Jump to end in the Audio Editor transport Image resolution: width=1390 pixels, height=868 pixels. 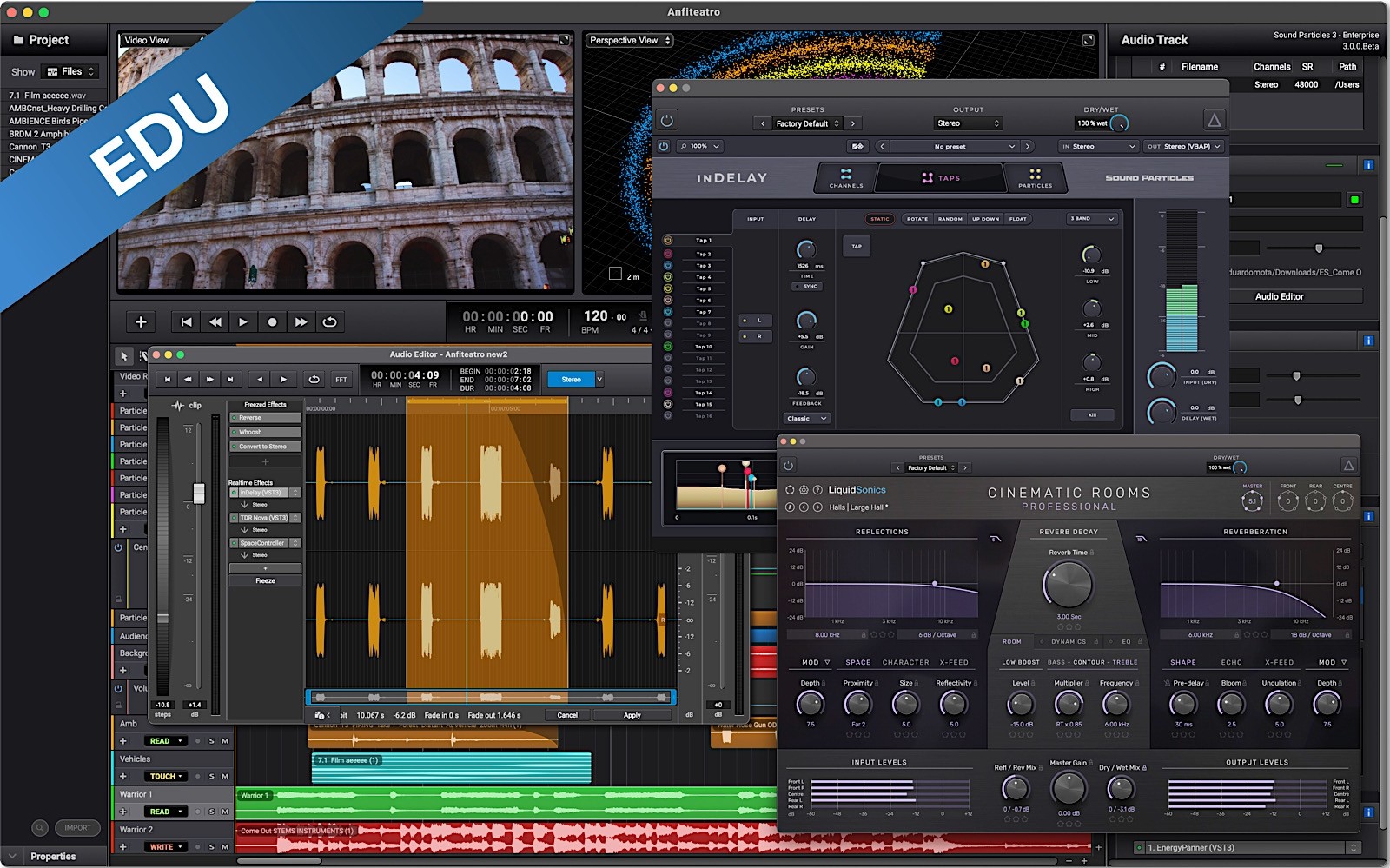pos(230,379)
